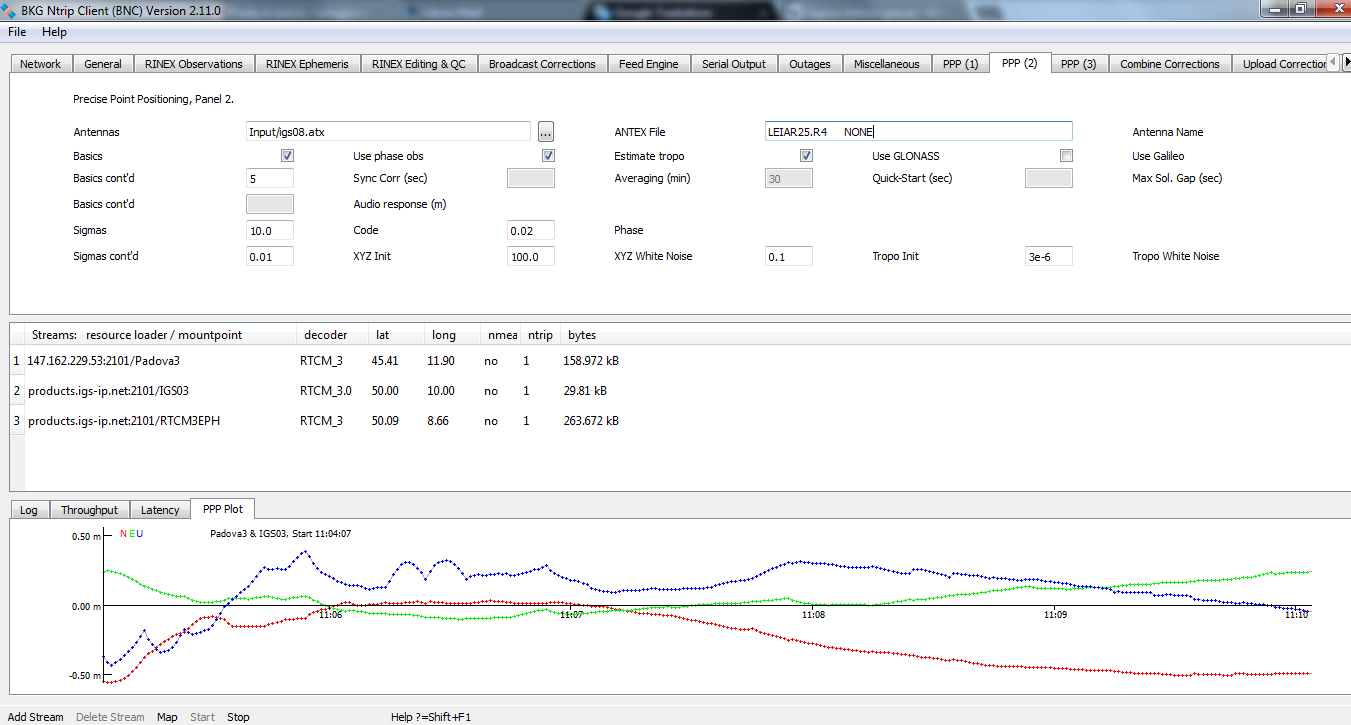Toggle checkbox between Estimate tropo and Use GLONASS
Image resolution: width=1351 pixels, height=725 pixels.
pos(806,156)
